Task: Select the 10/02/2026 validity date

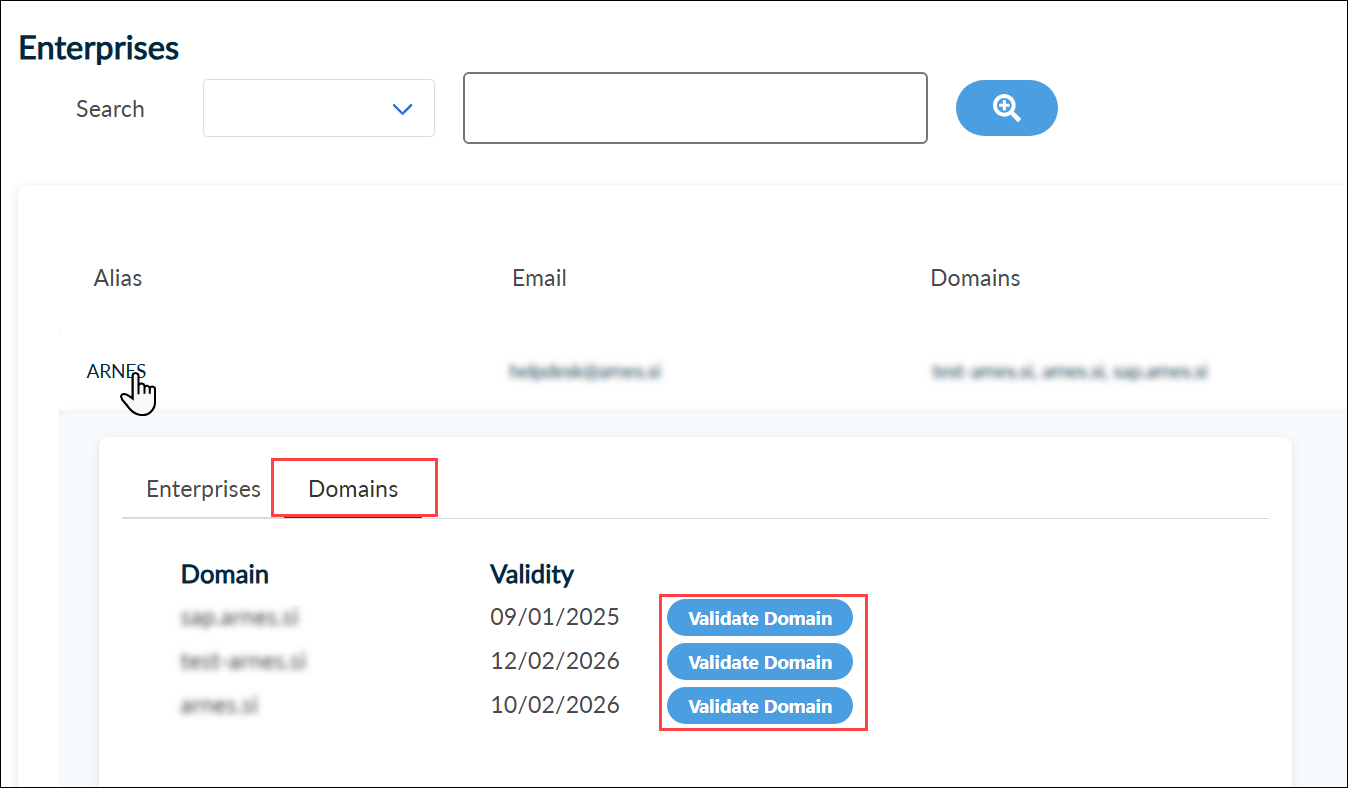Action: [555, 705]
